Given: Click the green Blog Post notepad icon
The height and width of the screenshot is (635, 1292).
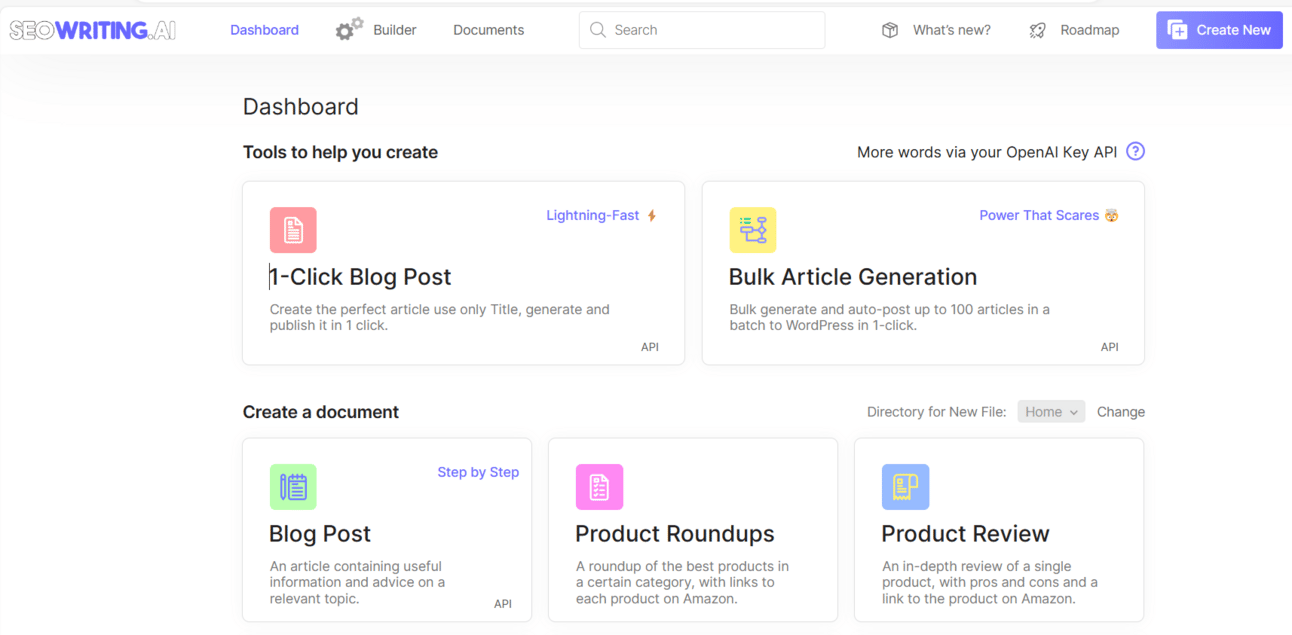Looking at the screenshot, I should (x=293, y=487).
